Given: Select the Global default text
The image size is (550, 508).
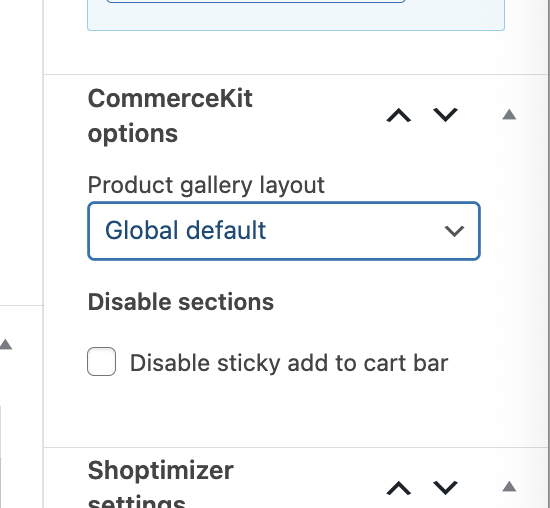Looking at the screenshot, I should (186, 230).
